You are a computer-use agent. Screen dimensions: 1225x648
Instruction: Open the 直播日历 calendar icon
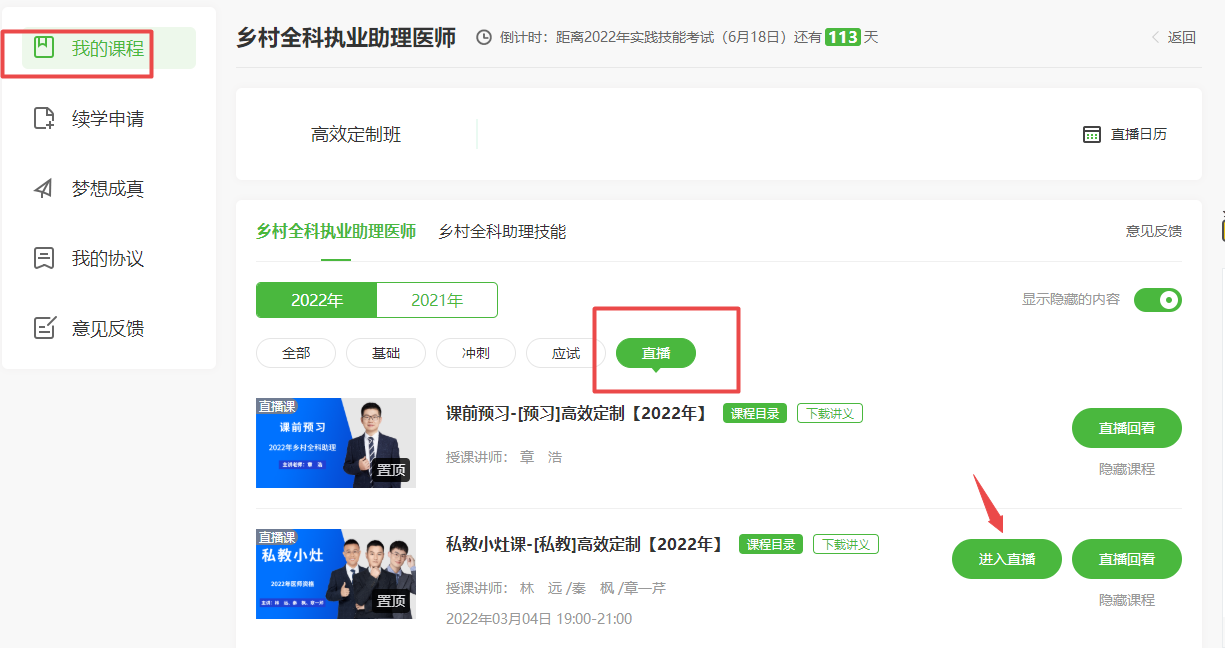tap(1092, 135)
